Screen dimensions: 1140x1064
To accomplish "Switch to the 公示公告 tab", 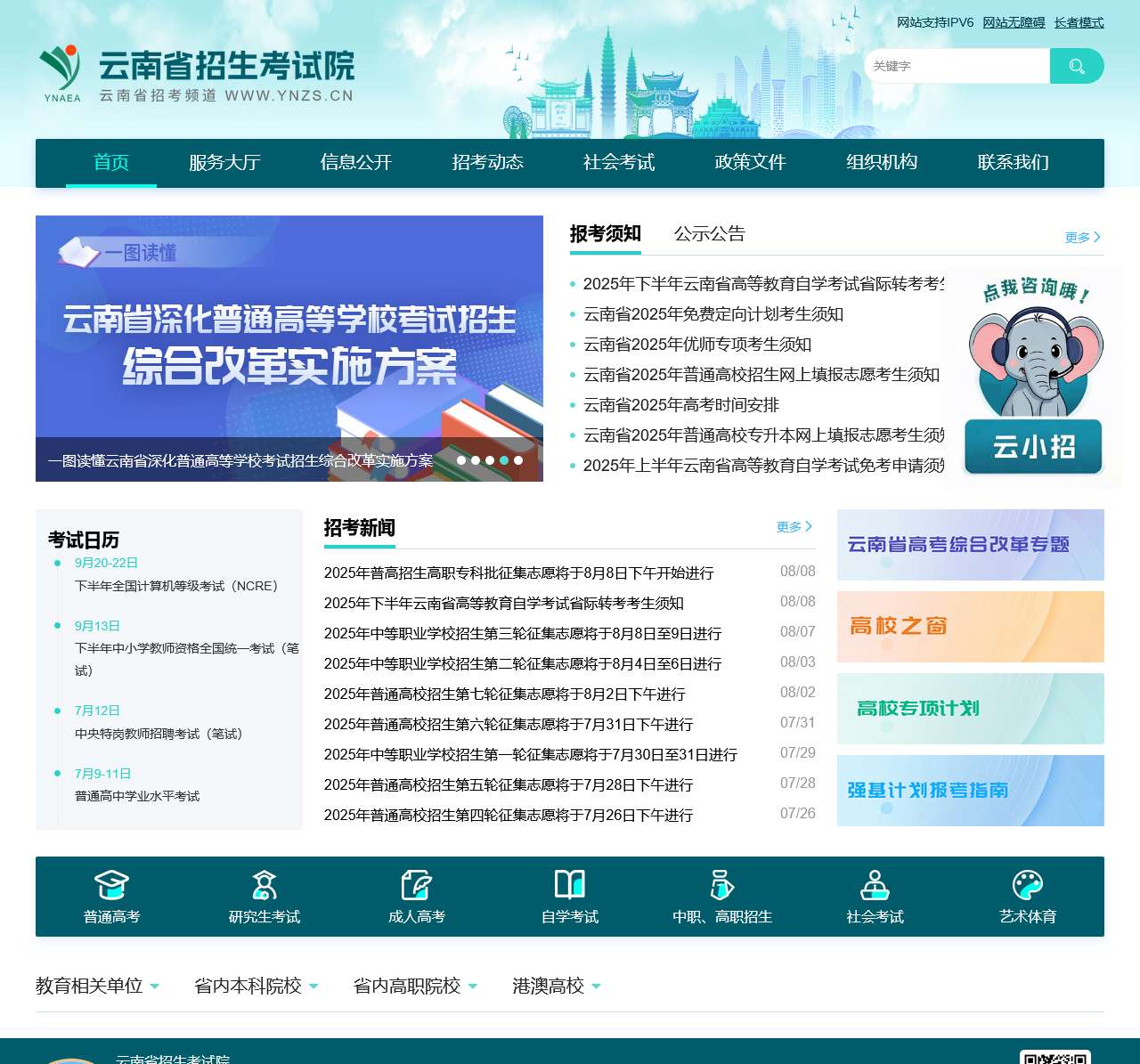I will [x=710, y=234].
